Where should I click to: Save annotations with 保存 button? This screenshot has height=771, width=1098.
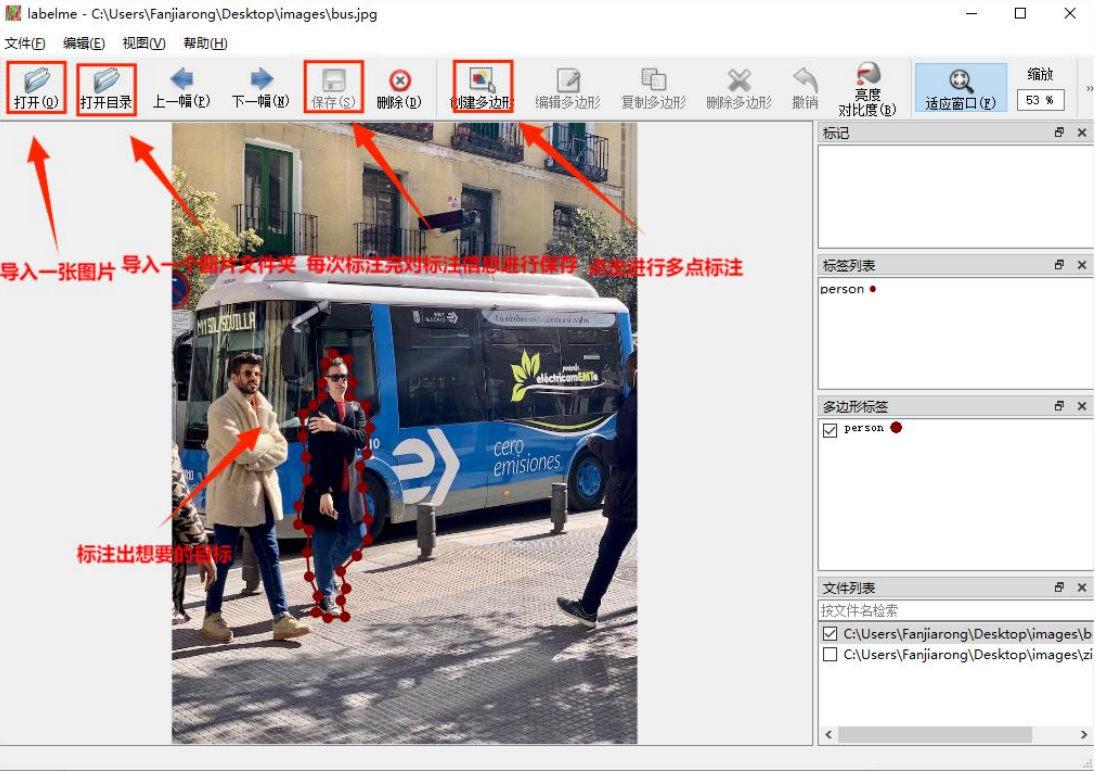(333, 88)
